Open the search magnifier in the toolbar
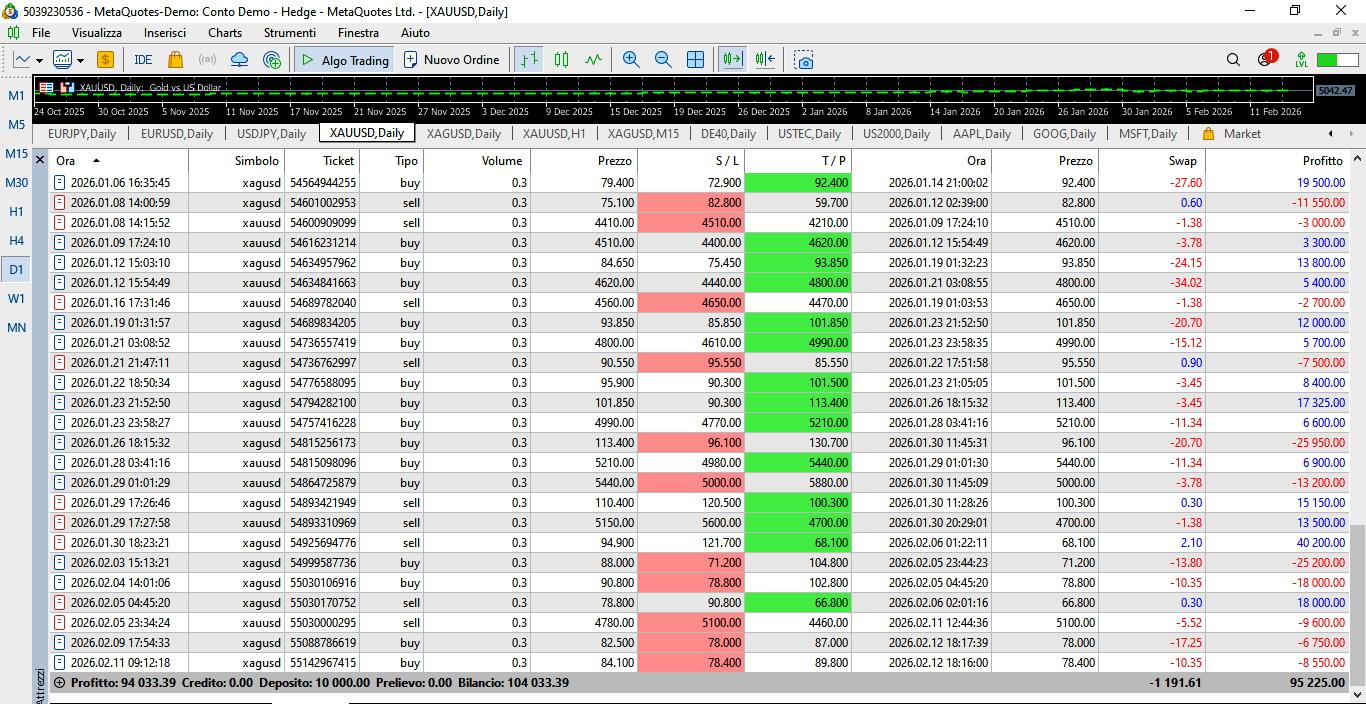1366x704 pixels. [1233, 60]
